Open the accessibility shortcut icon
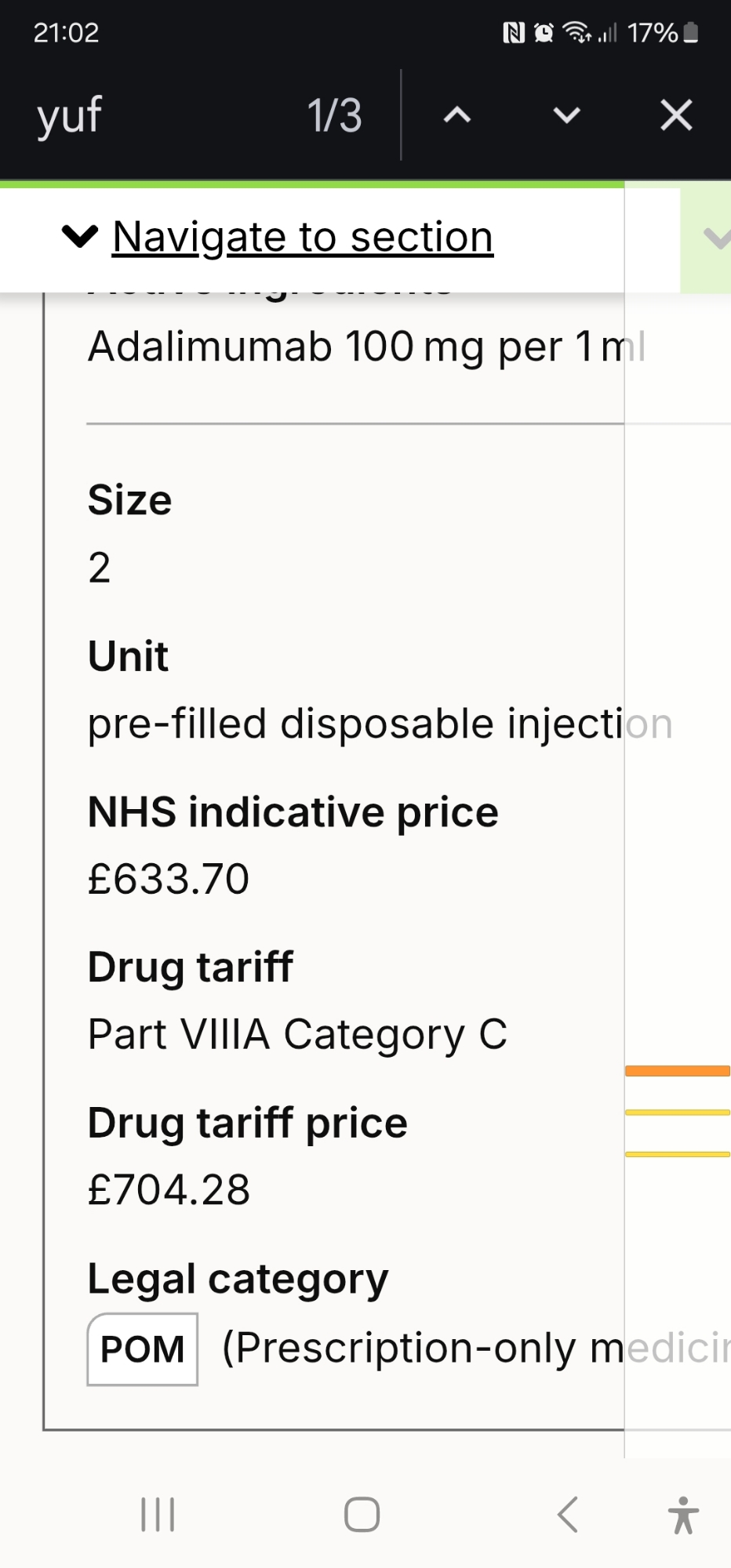The image size is (731, 1568). coord(683,1514)
